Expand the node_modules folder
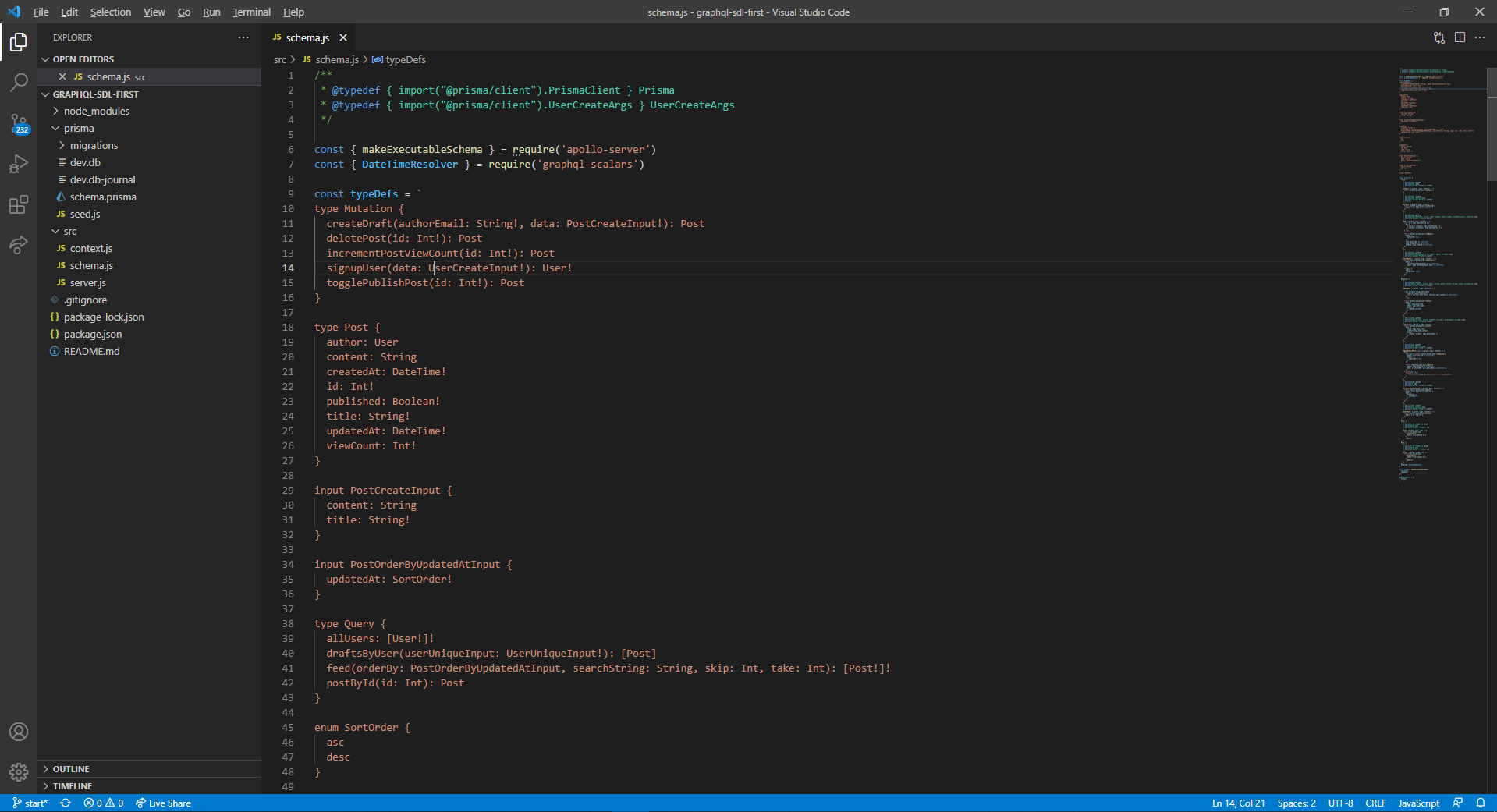 click(x=149, y=111)
